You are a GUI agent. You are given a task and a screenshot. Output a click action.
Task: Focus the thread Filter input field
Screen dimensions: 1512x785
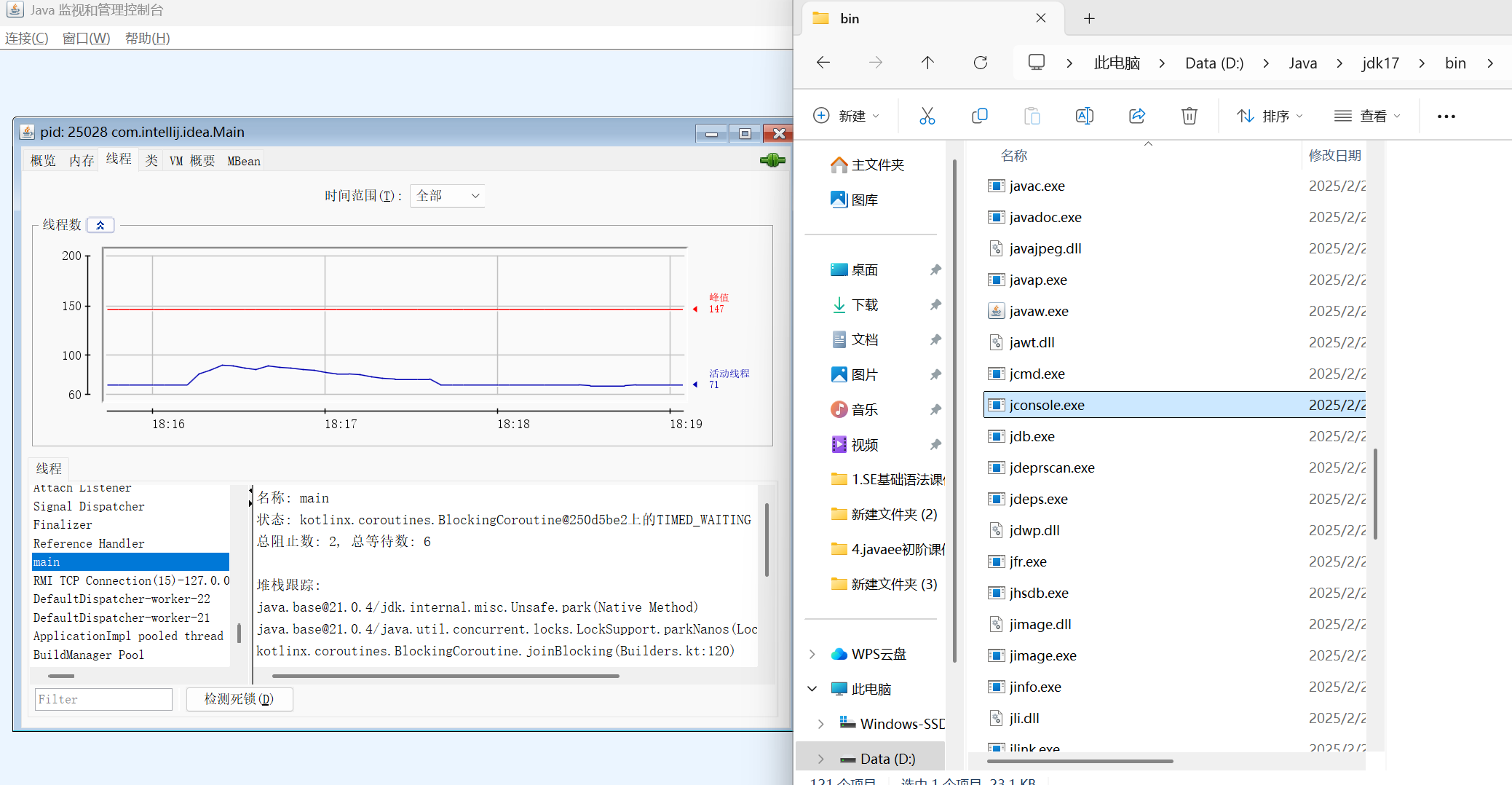[103, 699]
